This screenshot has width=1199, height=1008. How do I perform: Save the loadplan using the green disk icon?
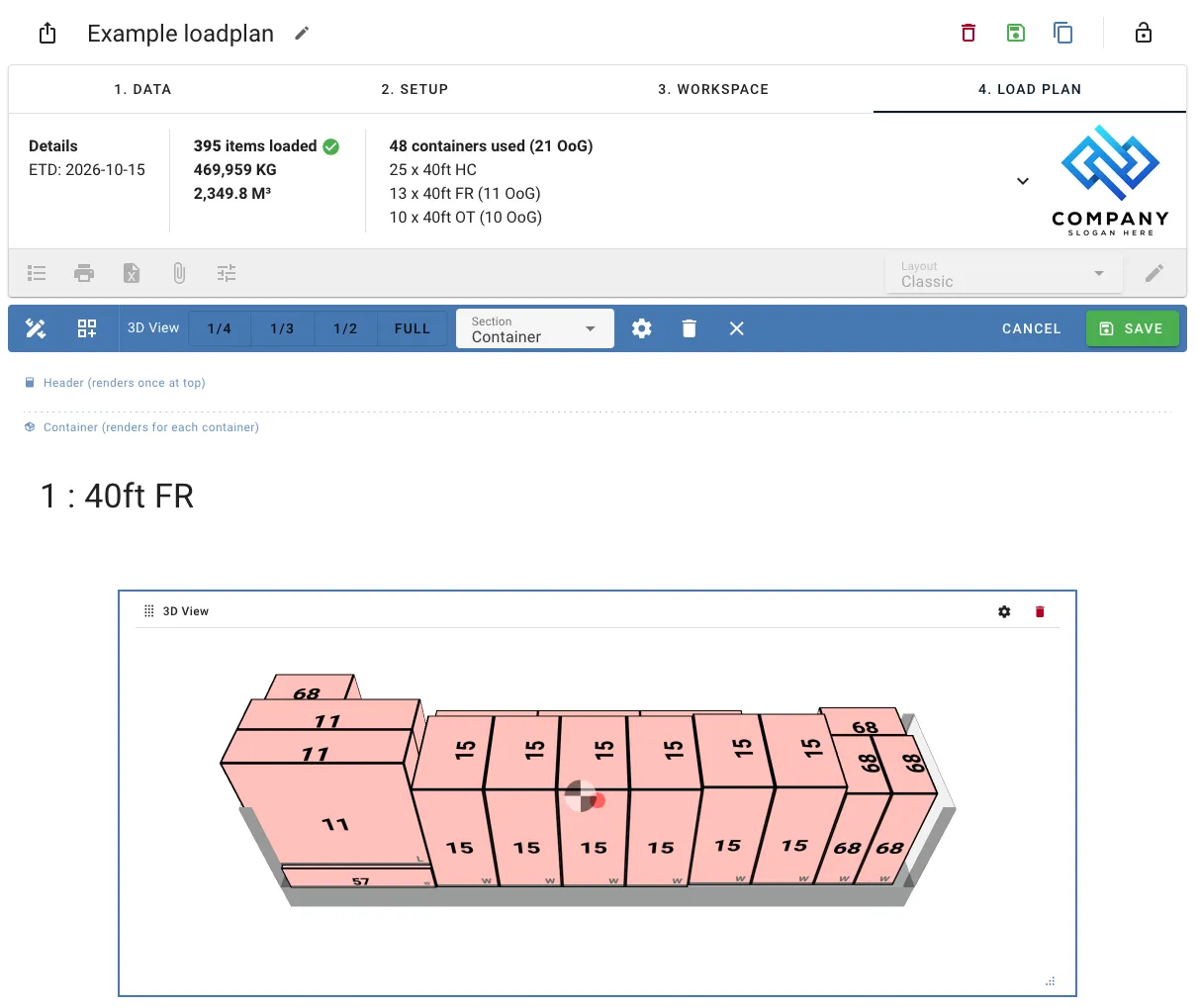coord(1016,33)
